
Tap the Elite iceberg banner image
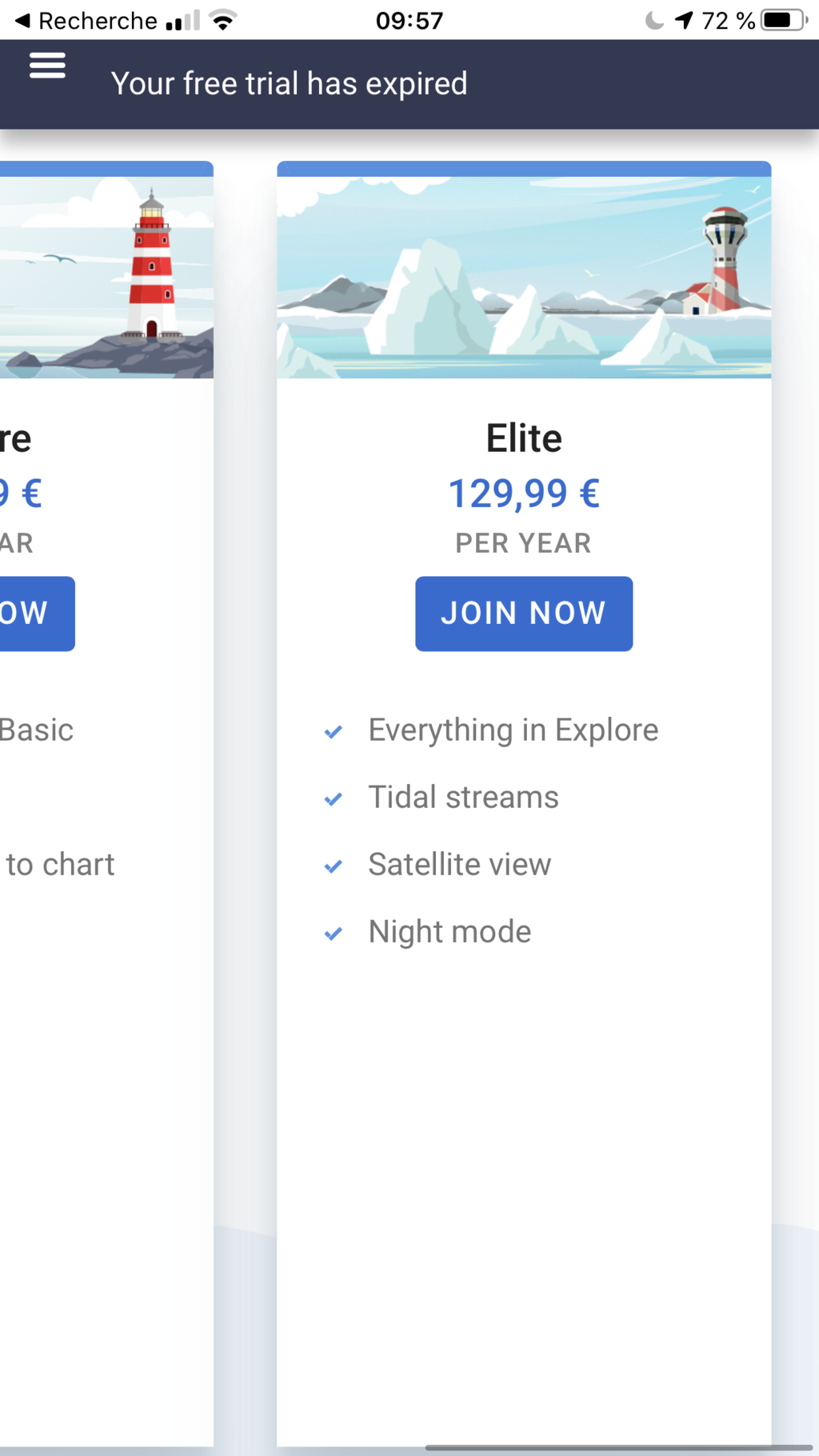click(x=524, y=277)
